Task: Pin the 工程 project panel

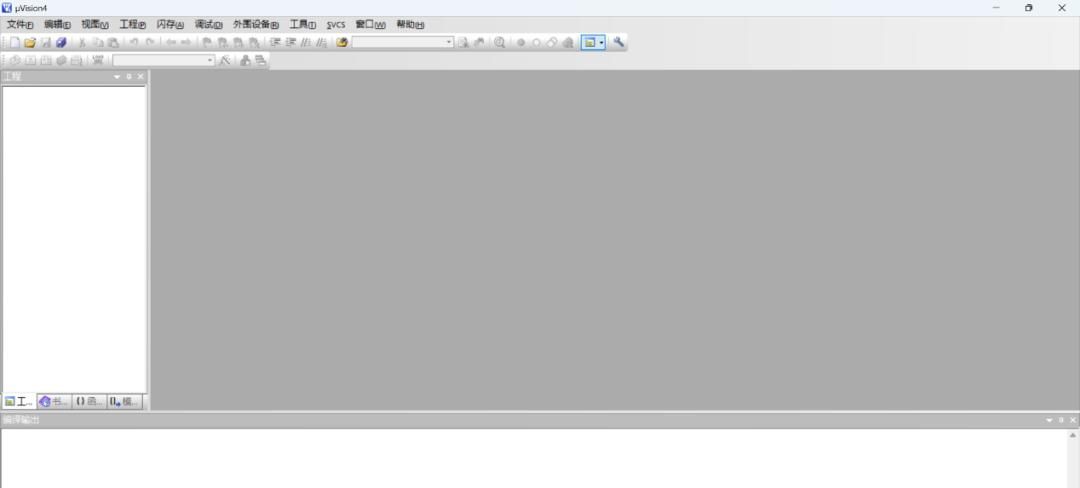Action: point(128,77)
